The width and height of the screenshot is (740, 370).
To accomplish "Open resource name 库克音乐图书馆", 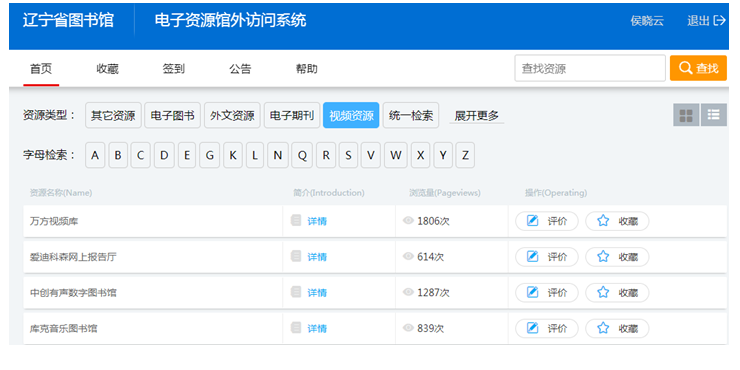I will click(64, 328).
